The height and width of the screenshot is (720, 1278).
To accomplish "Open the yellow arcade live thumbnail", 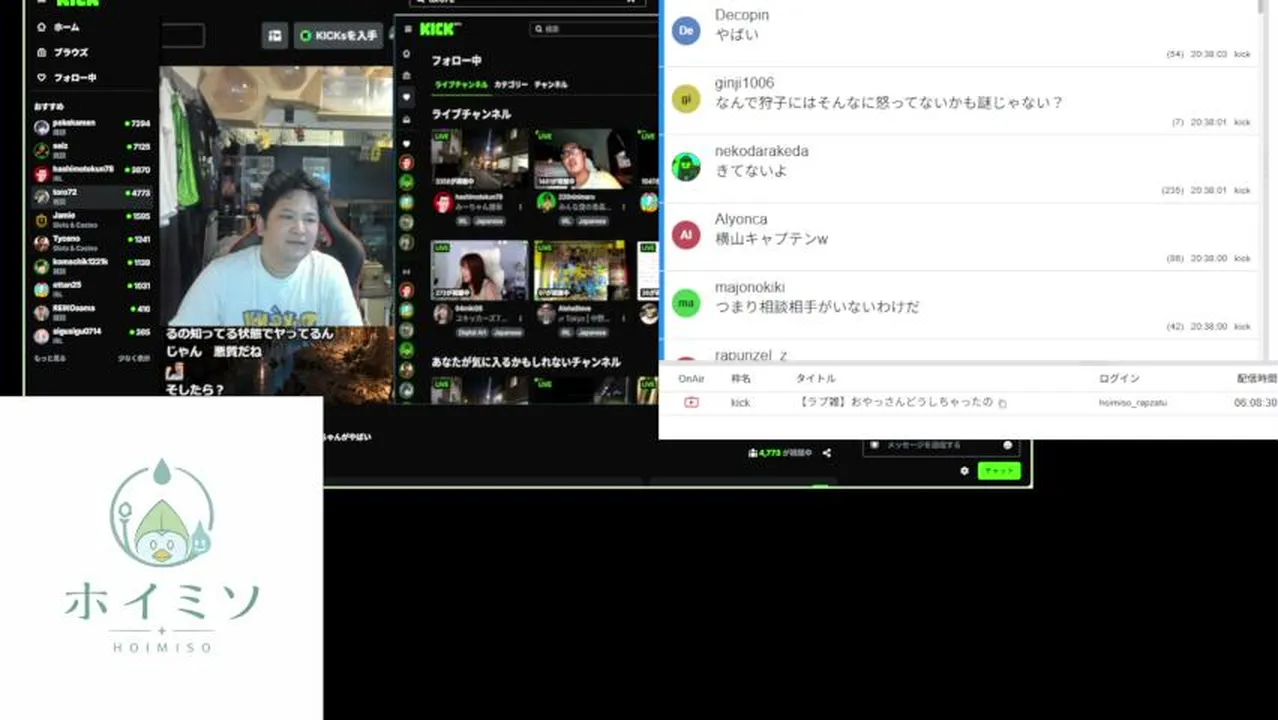I will pos(582,270).
